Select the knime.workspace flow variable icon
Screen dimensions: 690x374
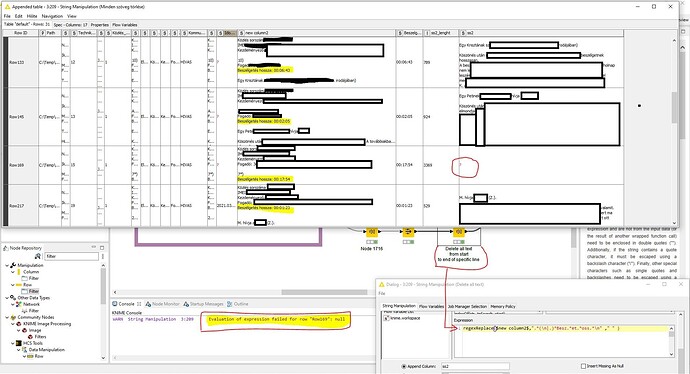point(386,318)
